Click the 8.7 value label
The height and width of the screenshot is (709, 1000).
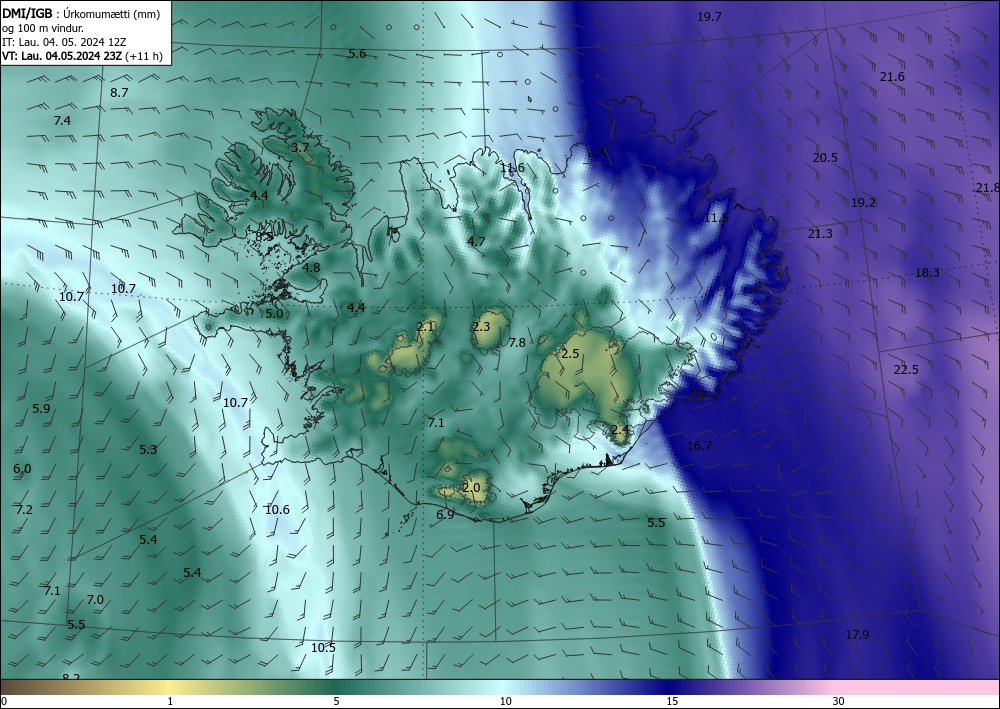119,92
